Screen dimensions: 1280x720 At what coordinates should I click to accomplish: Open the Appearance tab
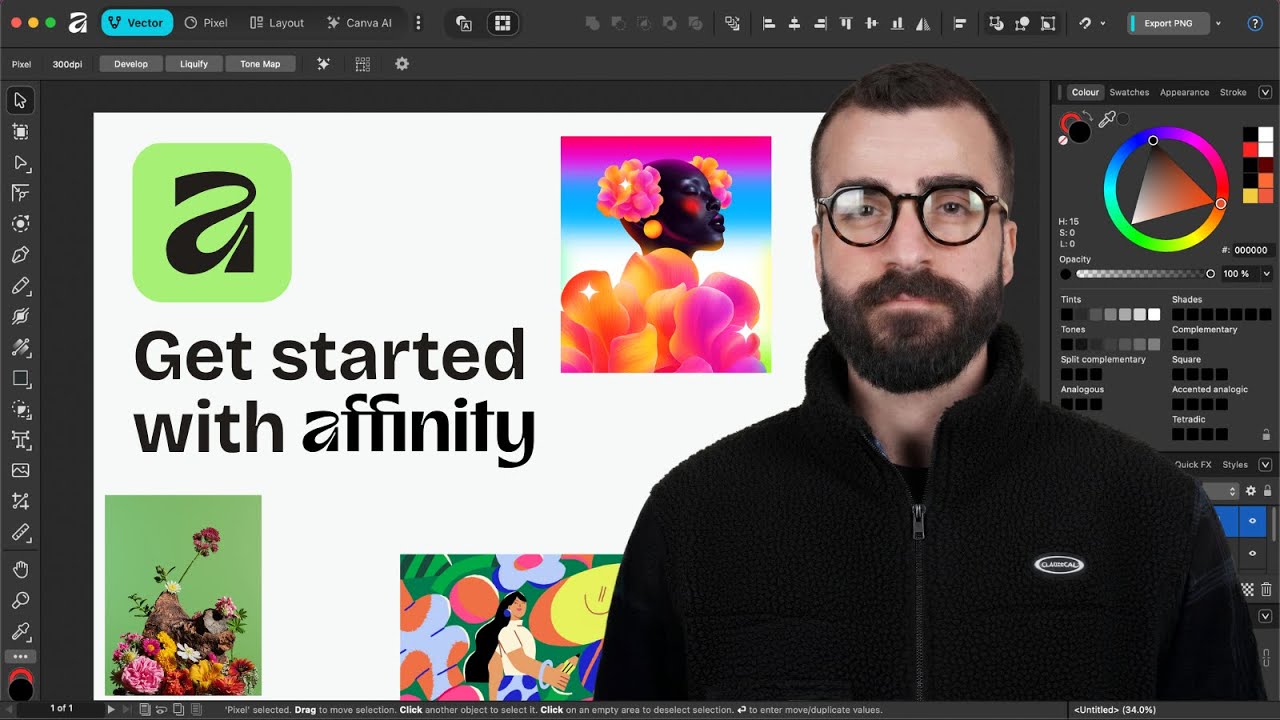tap(1184, 92)
